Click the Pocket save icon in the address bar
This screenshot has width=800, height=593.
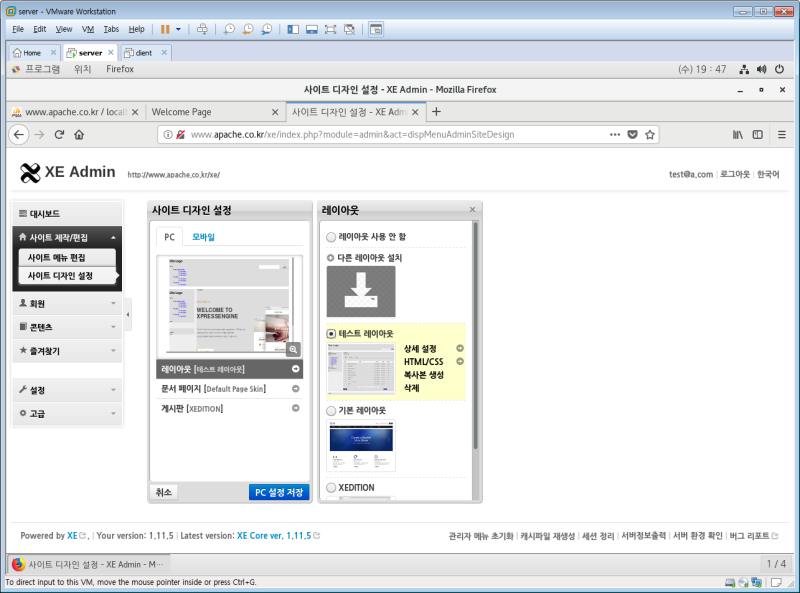point(632,135)
